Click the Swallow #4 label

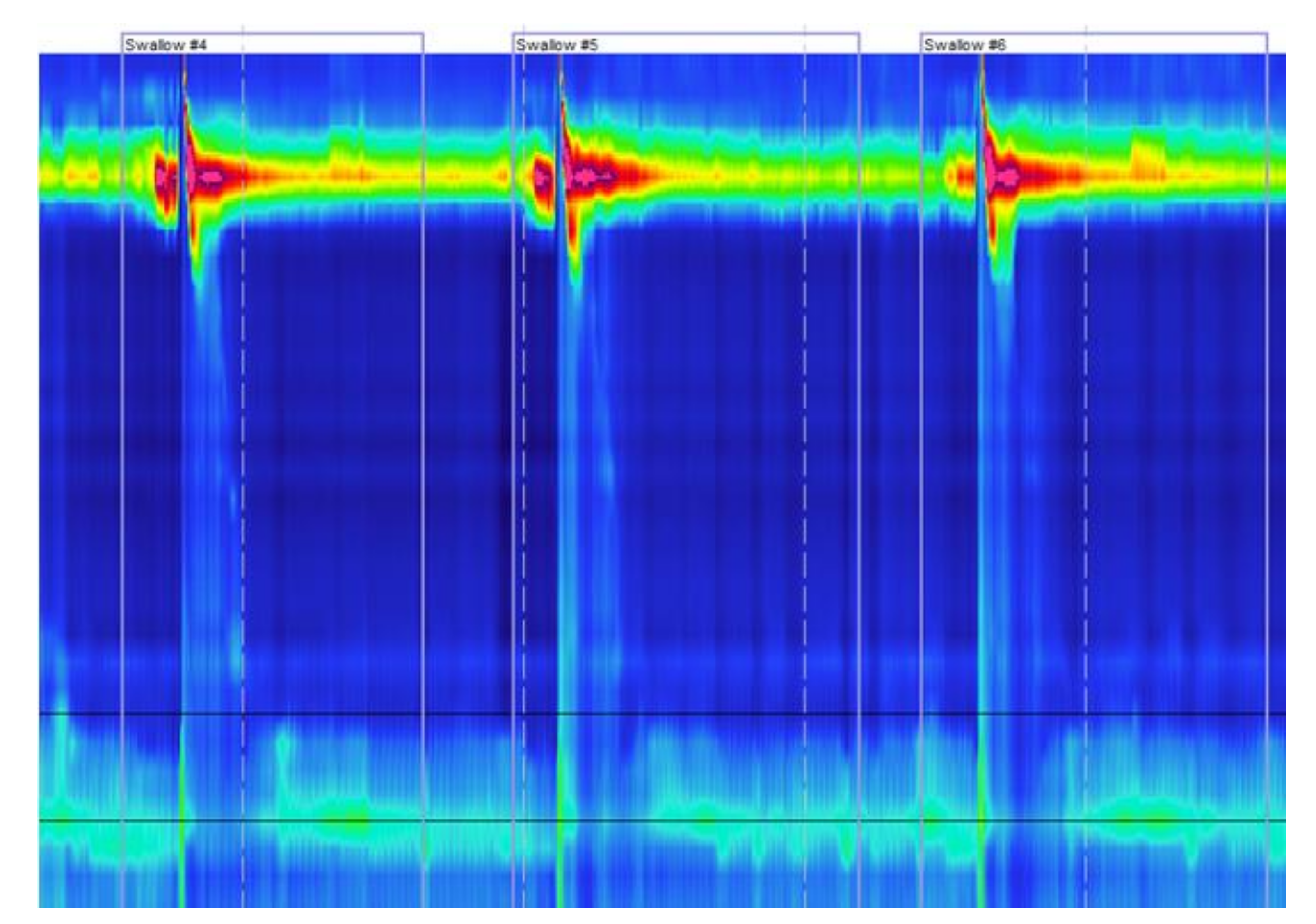[166, 45]
